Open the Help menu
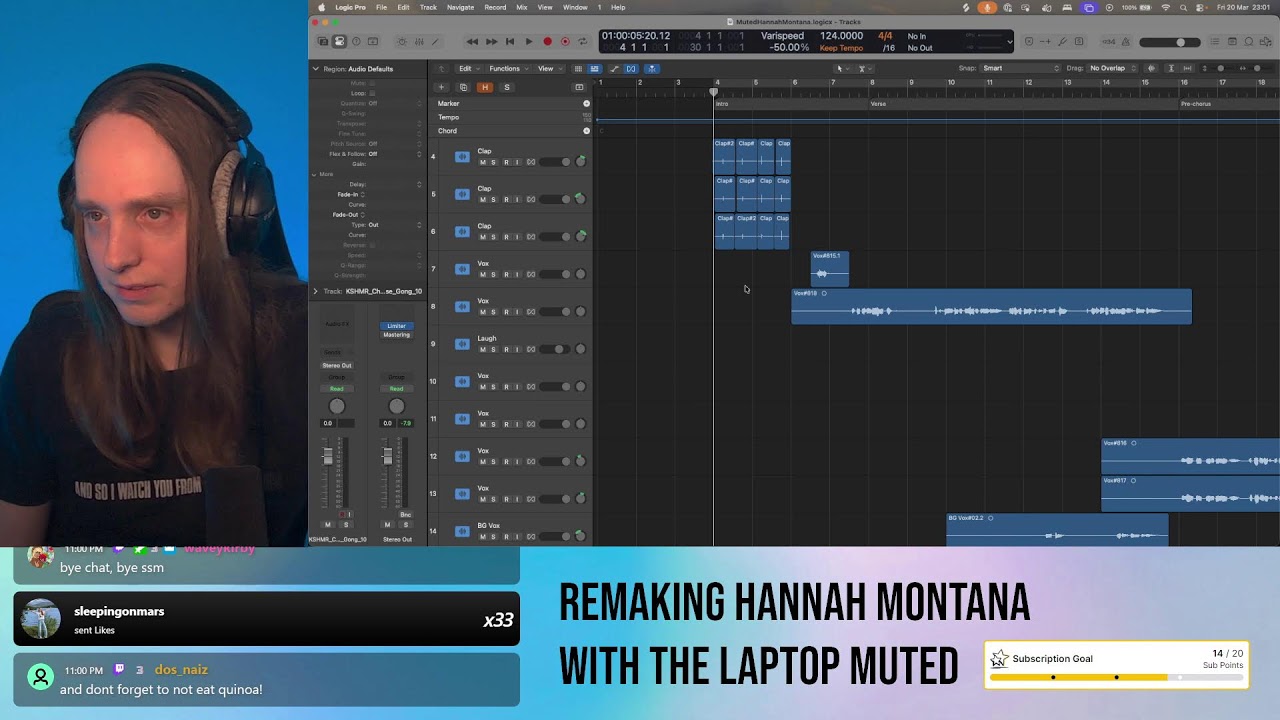This screenshot has width=1280, height=720. [x=618, y=7]
